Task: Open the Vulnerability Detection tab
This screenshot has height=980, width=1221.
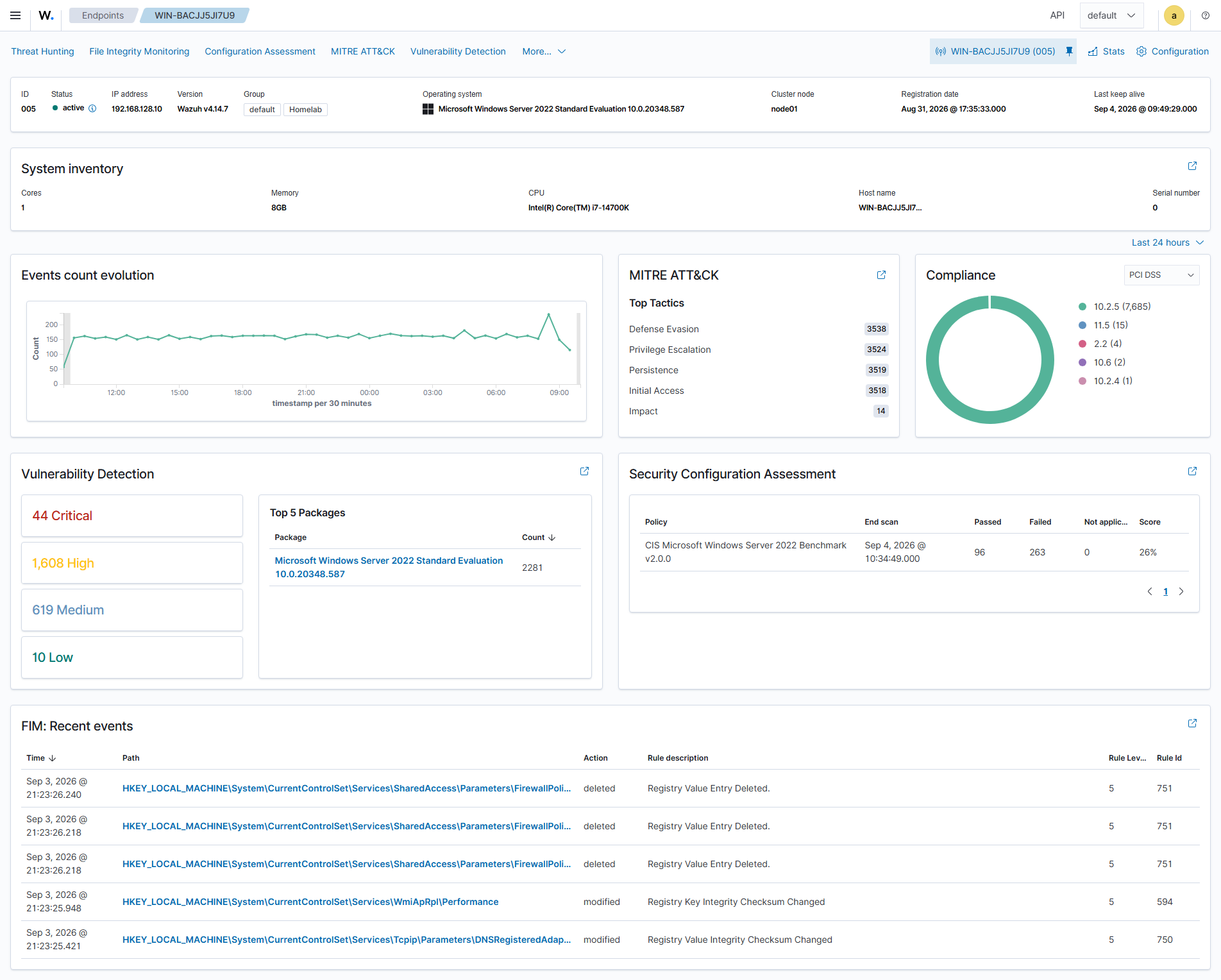Action: pos(458,51)
